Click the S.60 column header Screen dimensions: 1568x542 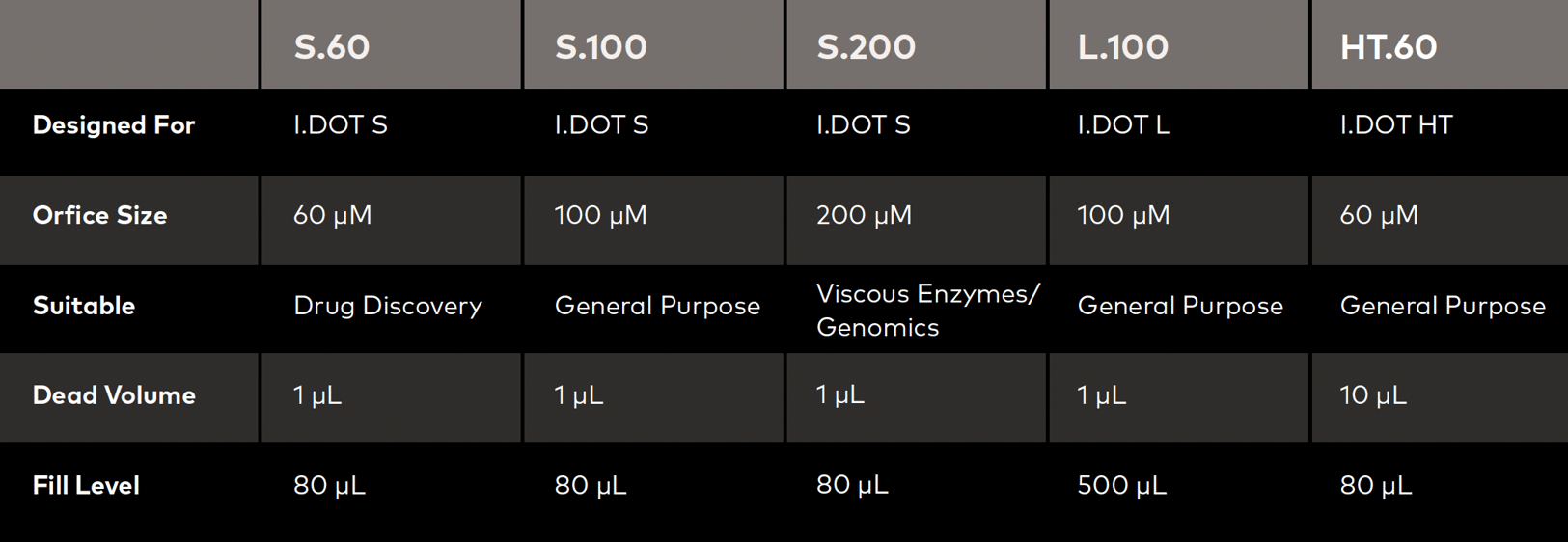point(331,47)
